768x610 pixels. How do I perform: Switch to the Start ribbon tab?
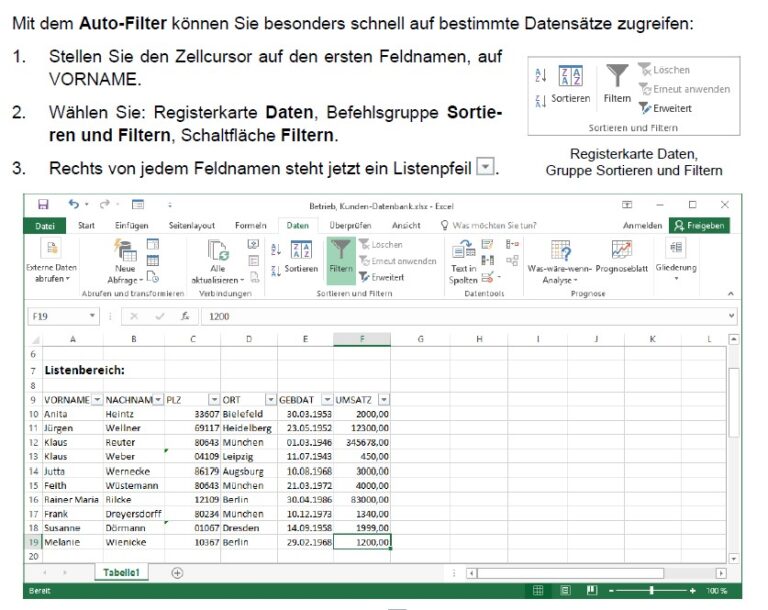[86, 225]
